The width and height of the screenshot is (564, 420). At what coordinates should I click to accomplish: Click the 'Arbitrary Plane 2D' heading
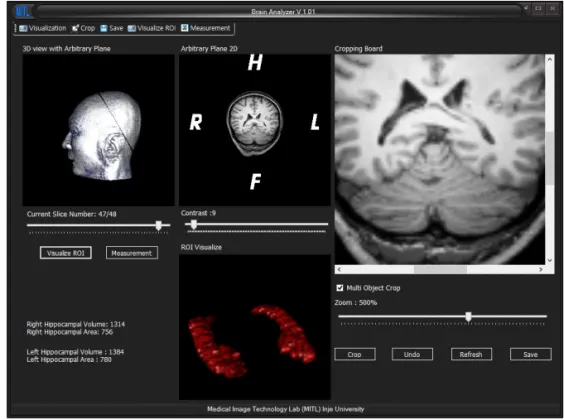(209, 49)
